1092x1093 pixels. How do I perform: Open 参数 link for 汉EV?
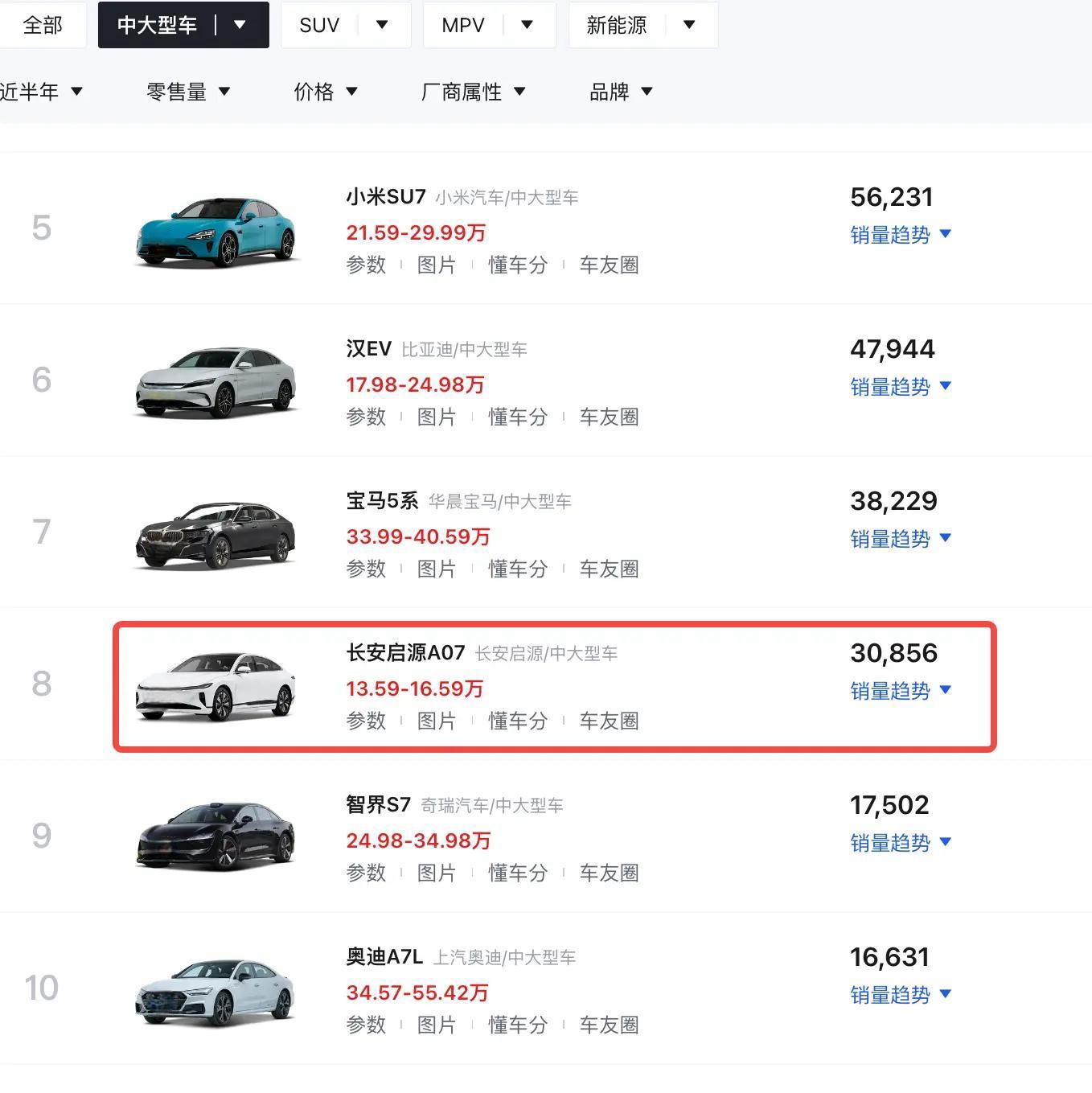[x=366, y=417]
